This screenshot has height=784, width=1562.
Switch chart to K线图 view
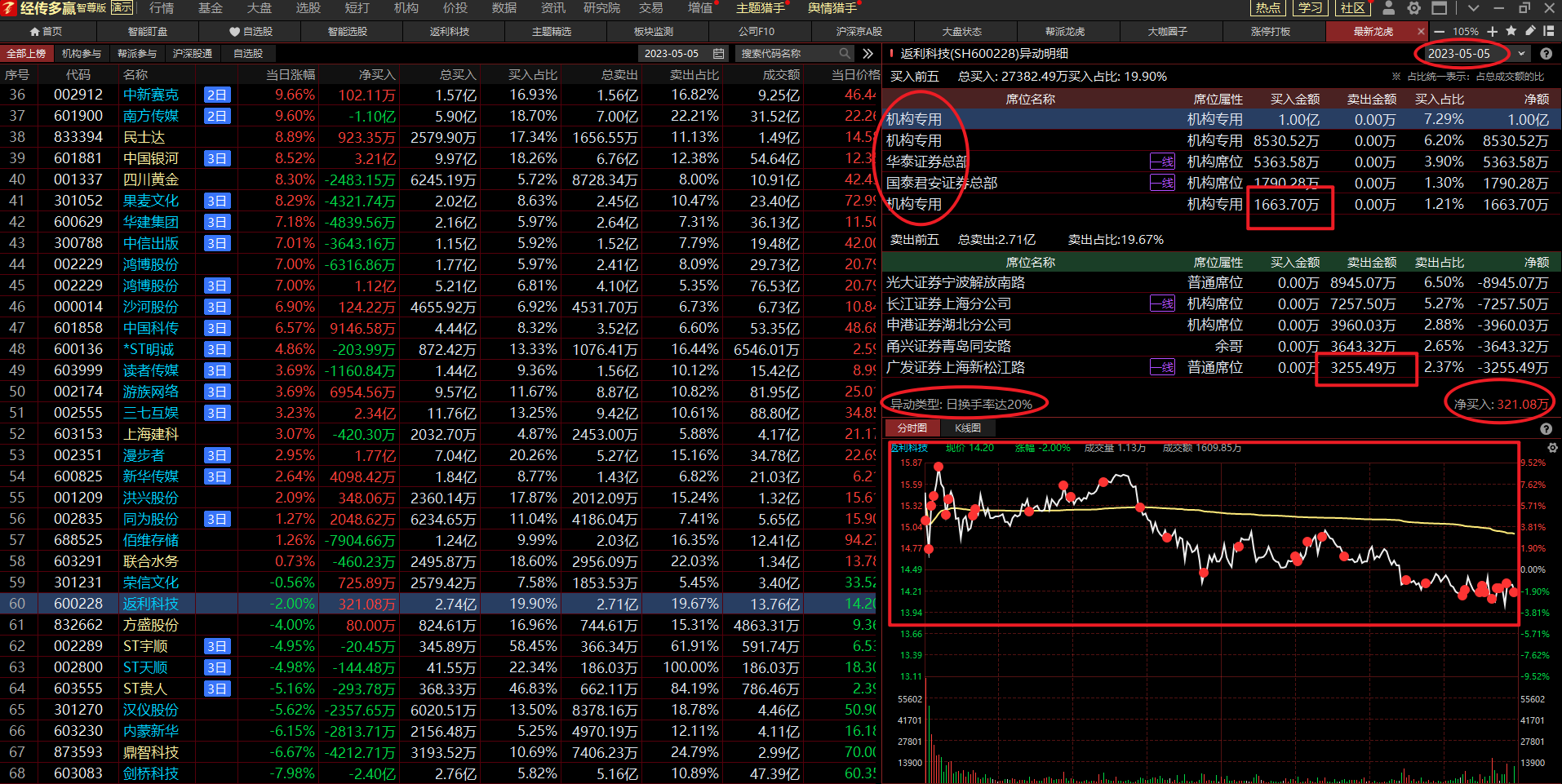[968, 428]
